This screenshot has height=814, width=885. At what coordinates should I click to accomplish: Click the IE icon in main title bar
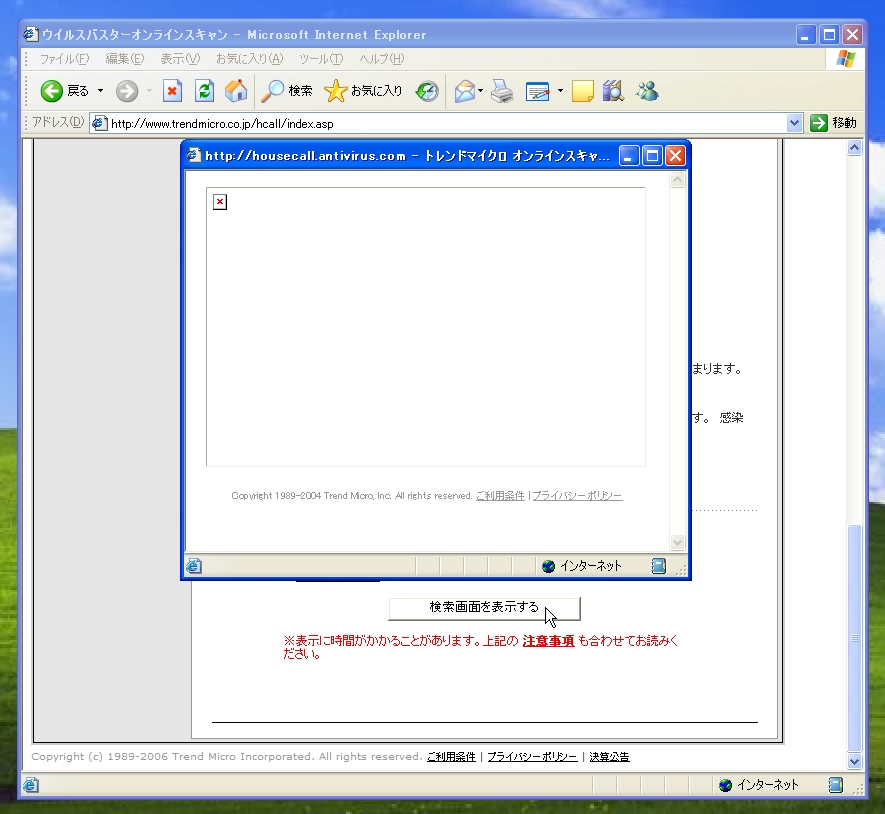(32, 34)
